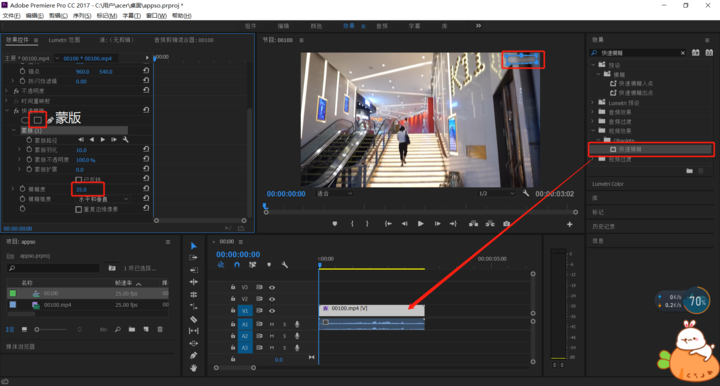Export frame with camera icon
The height and width of the screenshot is (386, 720).
click(506, 224)
